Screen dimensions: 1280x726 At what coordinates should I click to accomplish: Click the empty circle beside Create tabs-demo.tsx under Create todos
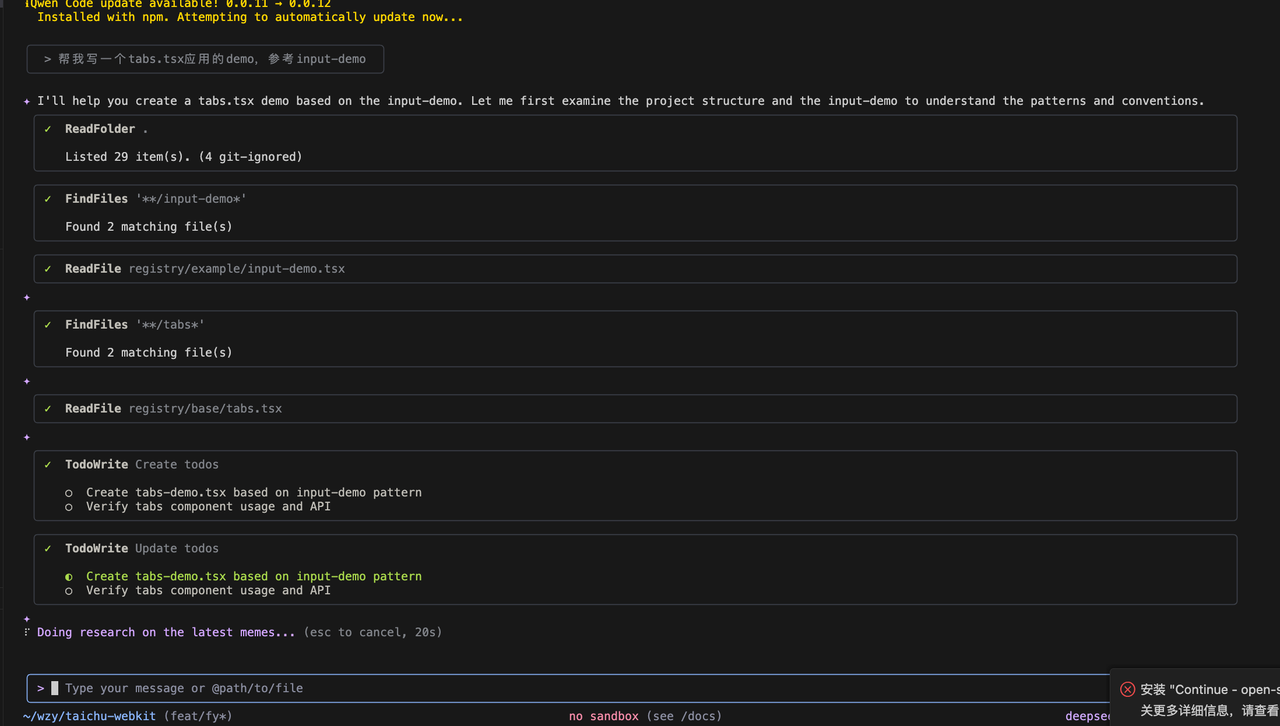[69, 493]
